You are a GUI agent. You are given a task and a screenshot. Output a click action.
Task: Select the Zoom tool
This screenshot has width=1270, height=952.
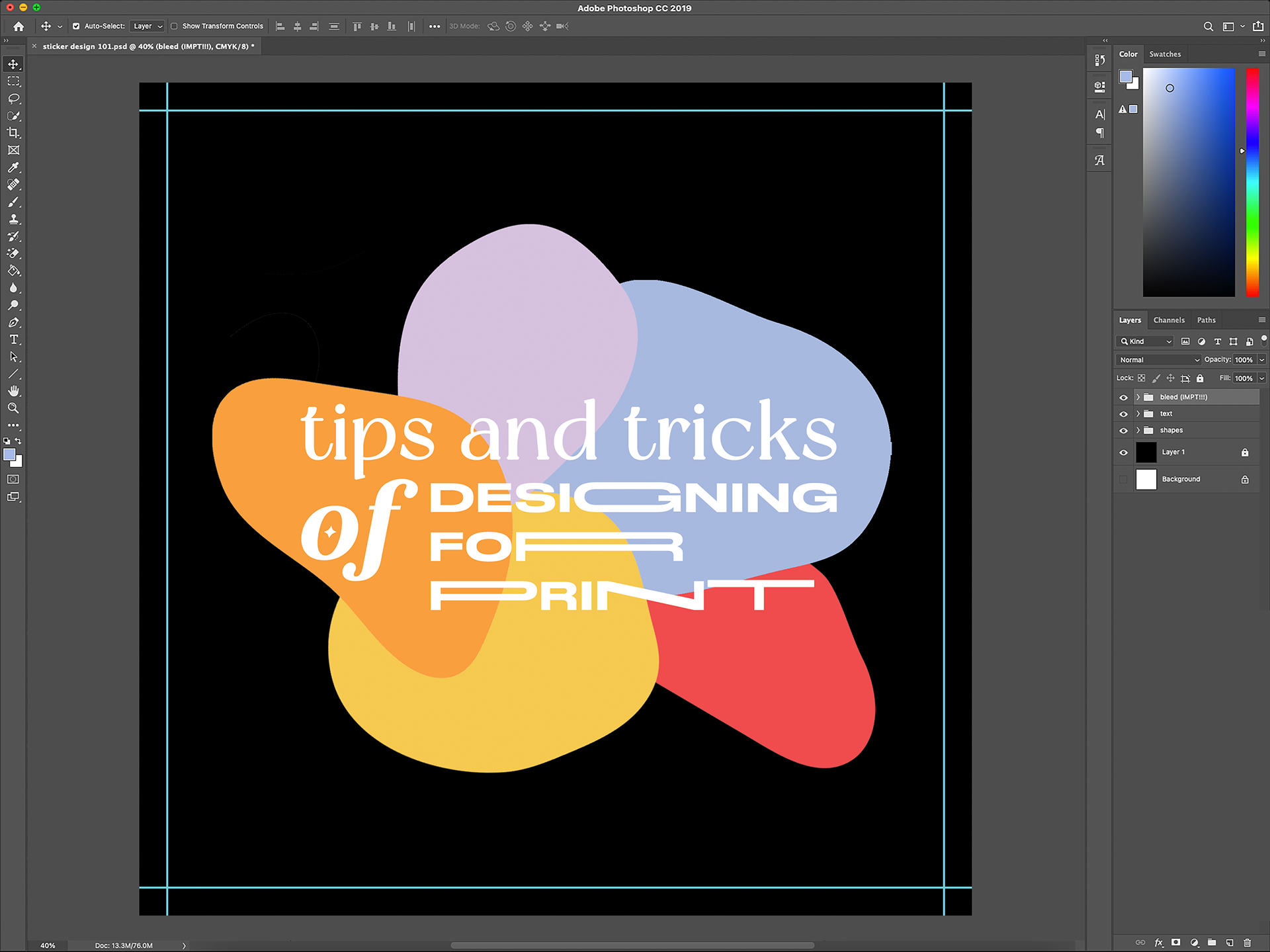click(13, 408)
